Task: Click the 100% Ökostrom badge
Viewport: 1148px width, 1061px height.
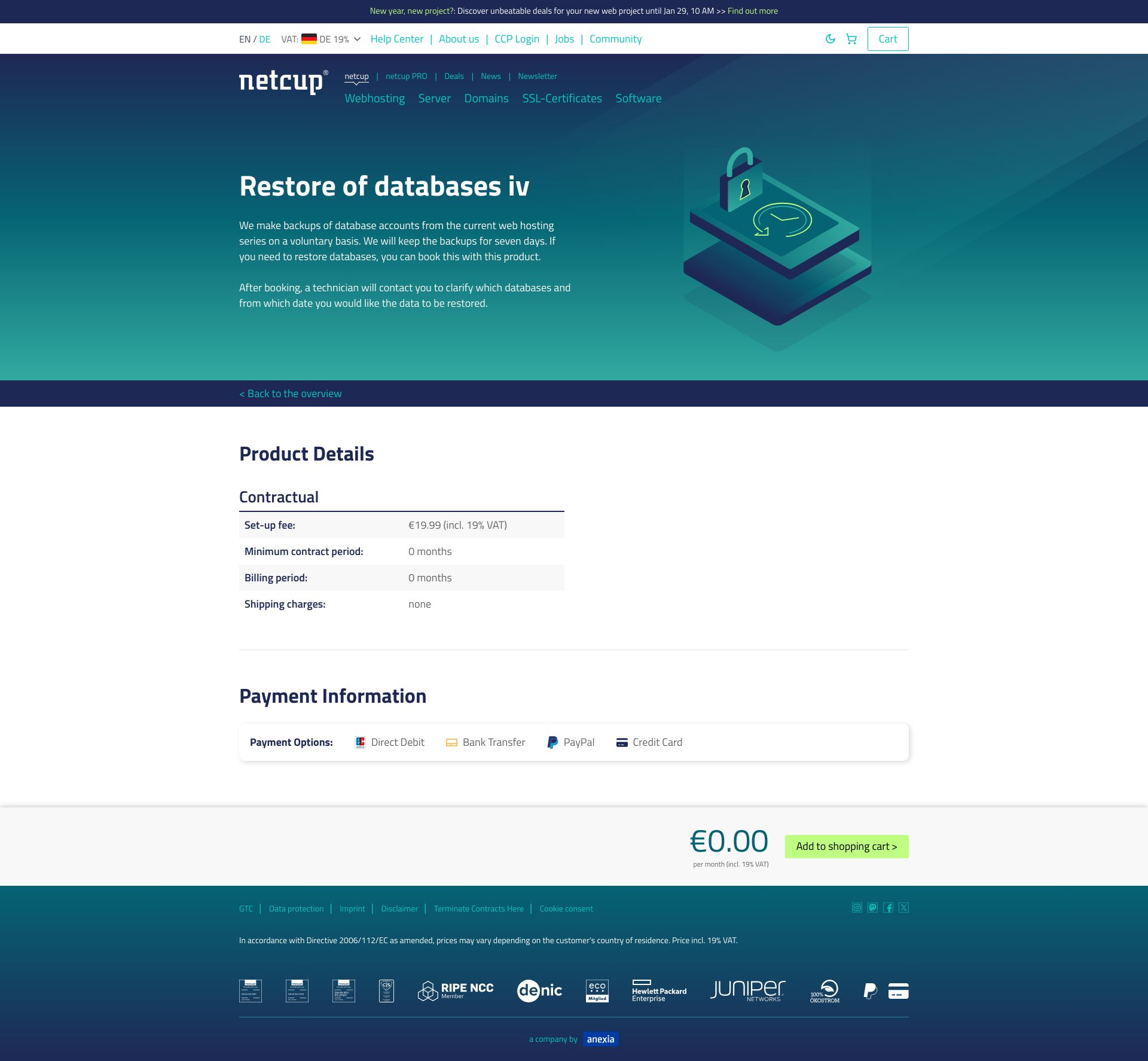Action: (x=825, y=991)
